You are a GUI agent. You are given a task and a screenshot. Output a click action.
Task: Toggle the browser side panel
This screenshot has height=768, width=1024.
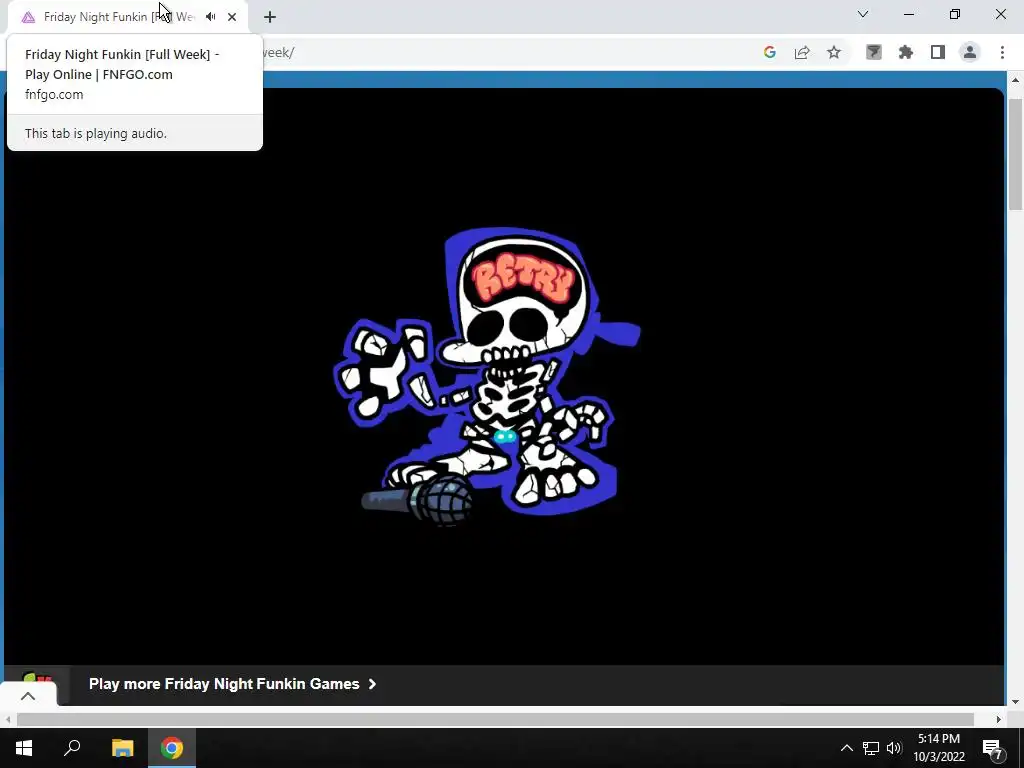click(938, 52)
